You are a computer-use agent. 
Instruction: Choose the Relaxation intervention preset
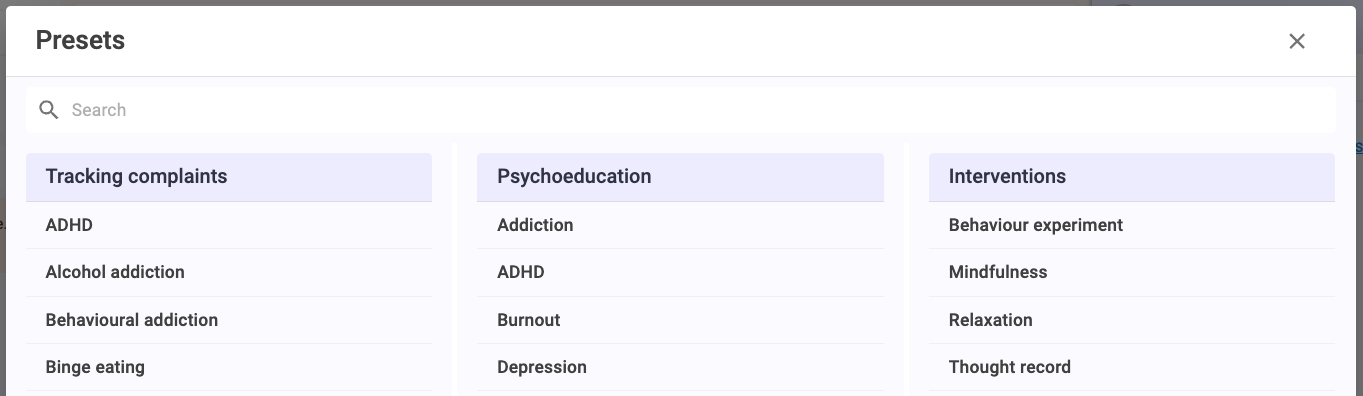[1132, 320]
